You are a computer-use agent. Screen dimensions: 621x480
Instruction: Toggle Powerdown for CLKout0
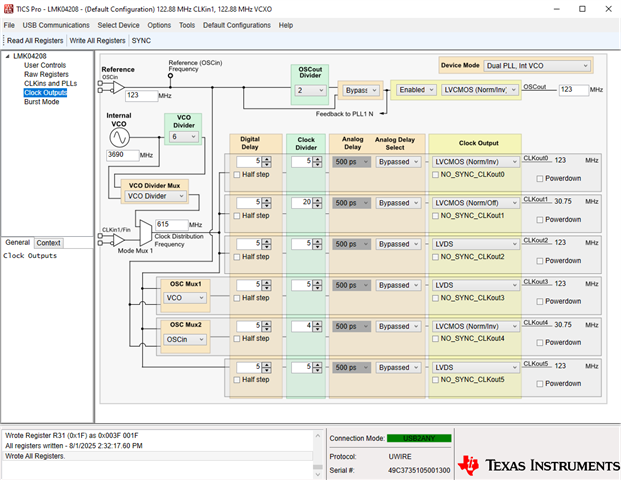coord(539,179)
